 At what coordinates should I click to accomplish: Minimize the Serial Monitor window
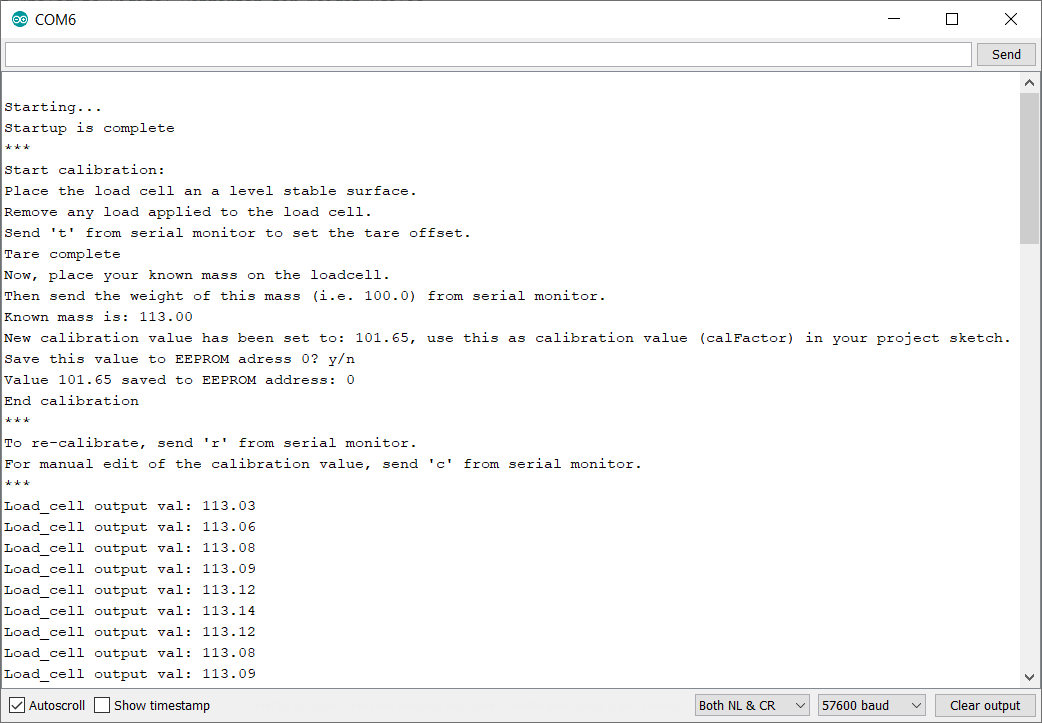893,19
